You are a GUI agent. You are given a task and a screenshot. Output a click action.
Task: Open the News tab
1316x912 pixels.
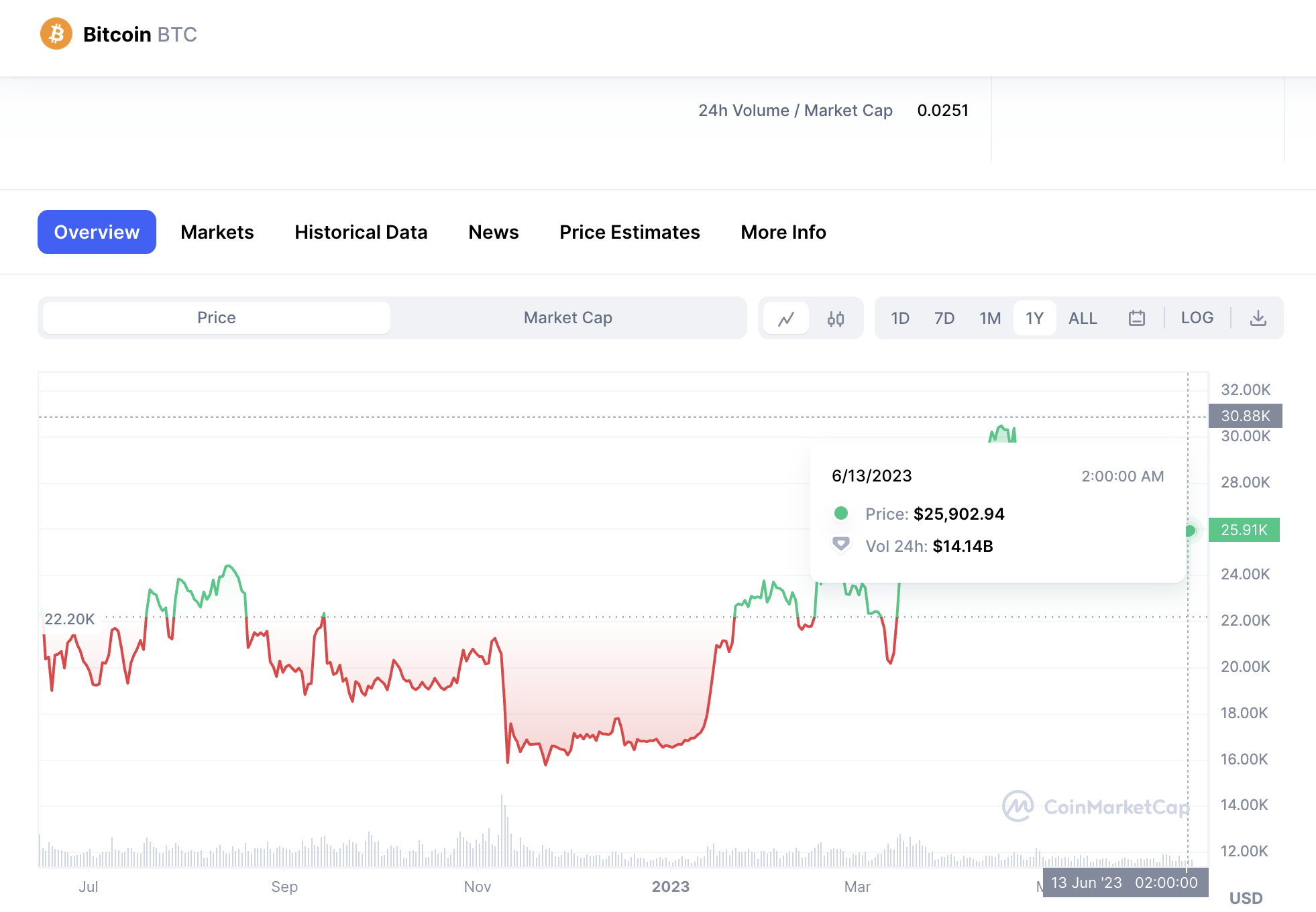tap(494, 232)
